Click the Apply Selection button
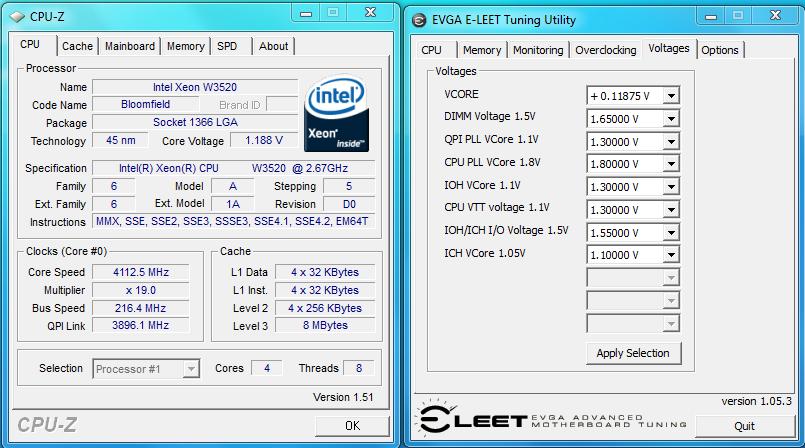This screenshot has height=448, width=805. [x=634, y=353]
